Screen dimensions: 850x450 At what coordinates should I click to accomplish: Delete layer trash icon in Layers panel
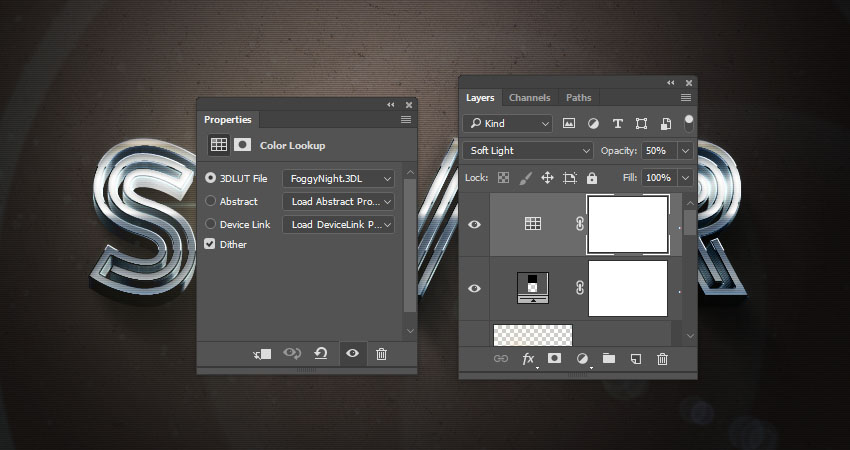[x=662, y=358]
